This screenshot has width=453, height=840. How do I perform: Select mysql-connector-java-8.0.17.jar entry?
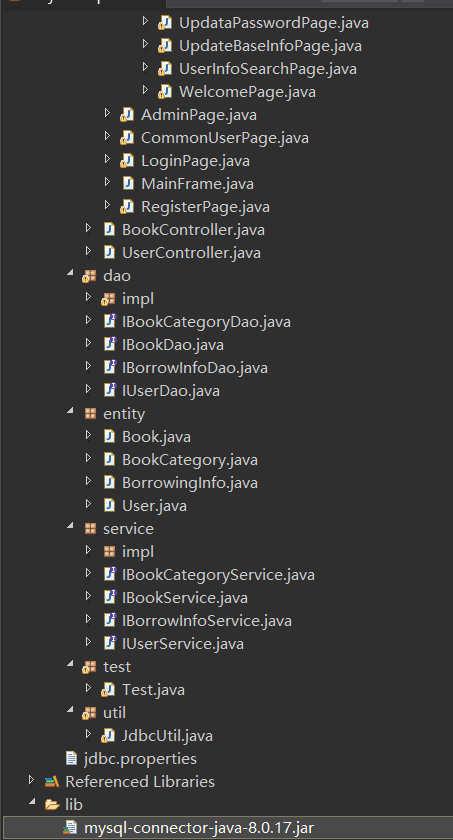point(199,828)
